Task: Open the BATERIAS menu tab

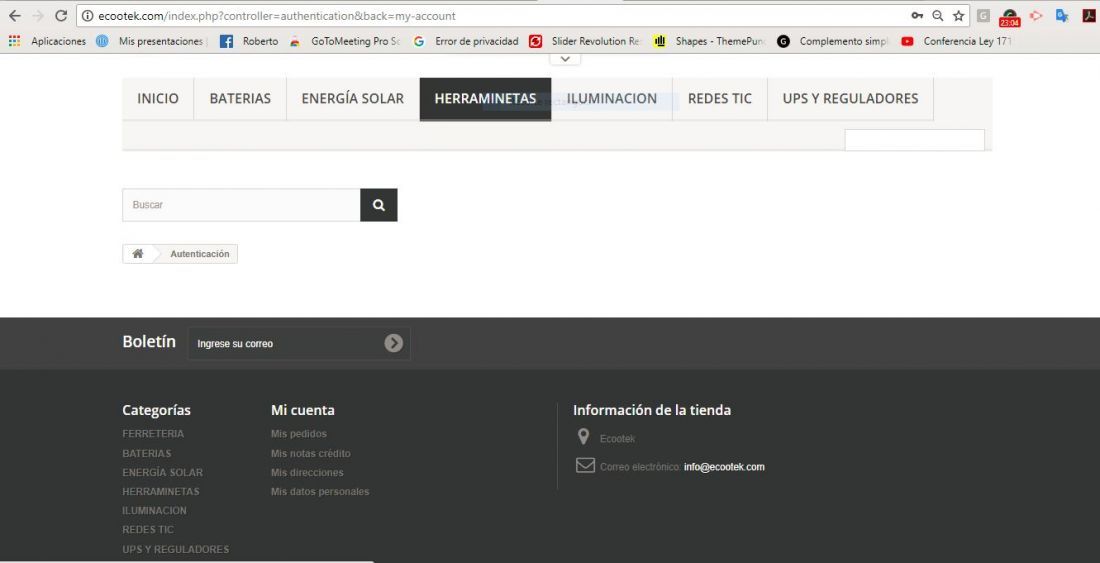Action: click(x=240, y=99)
